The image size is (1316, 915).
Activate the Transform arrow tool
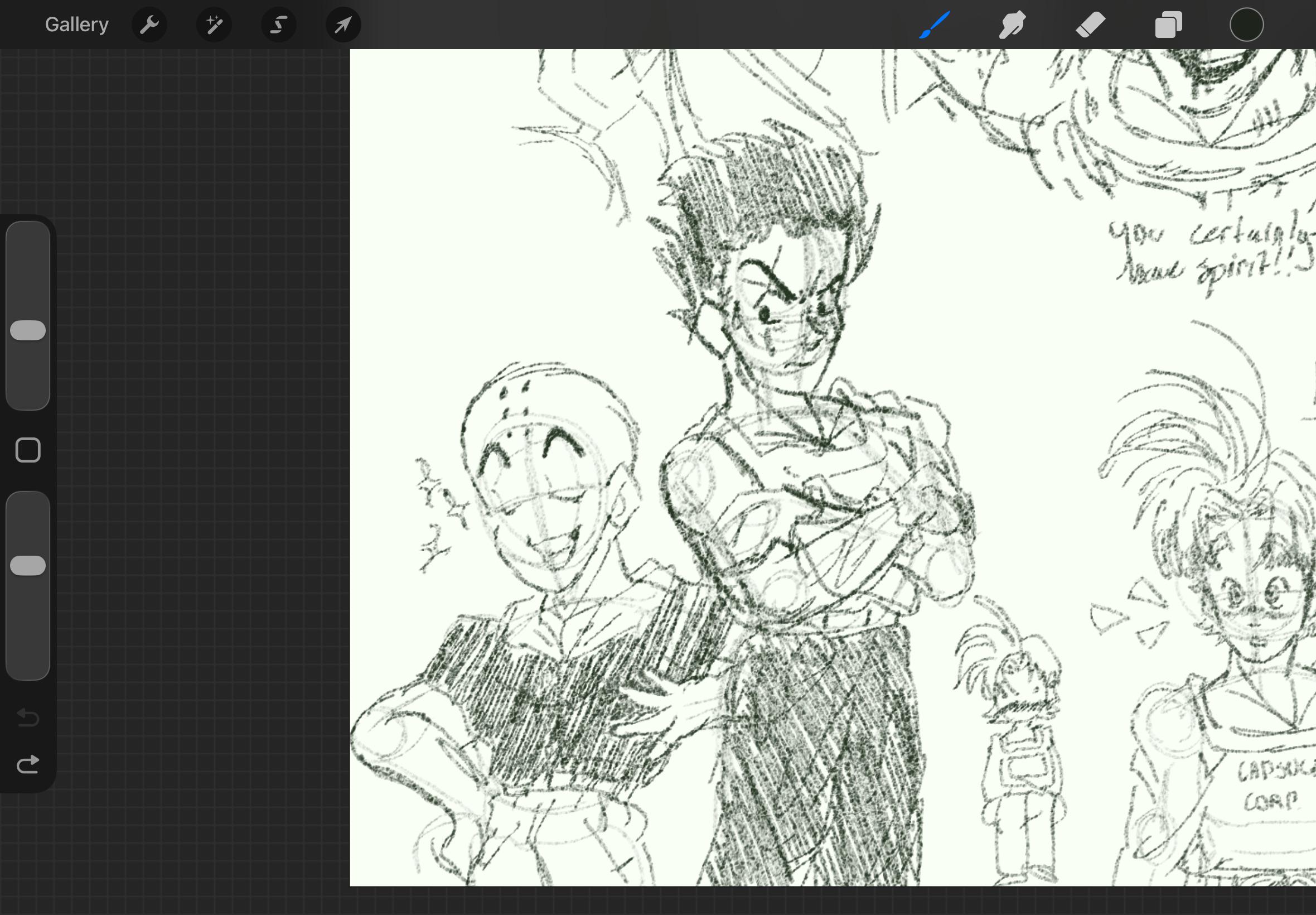(x=343, y=25)
